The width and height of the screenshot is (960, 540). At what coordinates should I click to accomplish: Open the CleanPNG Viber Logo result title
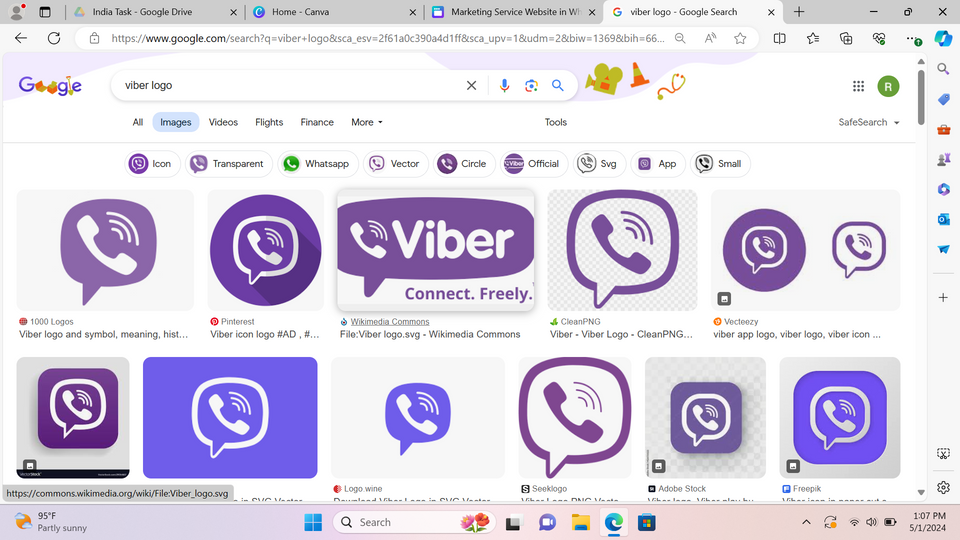click(621, 334)
